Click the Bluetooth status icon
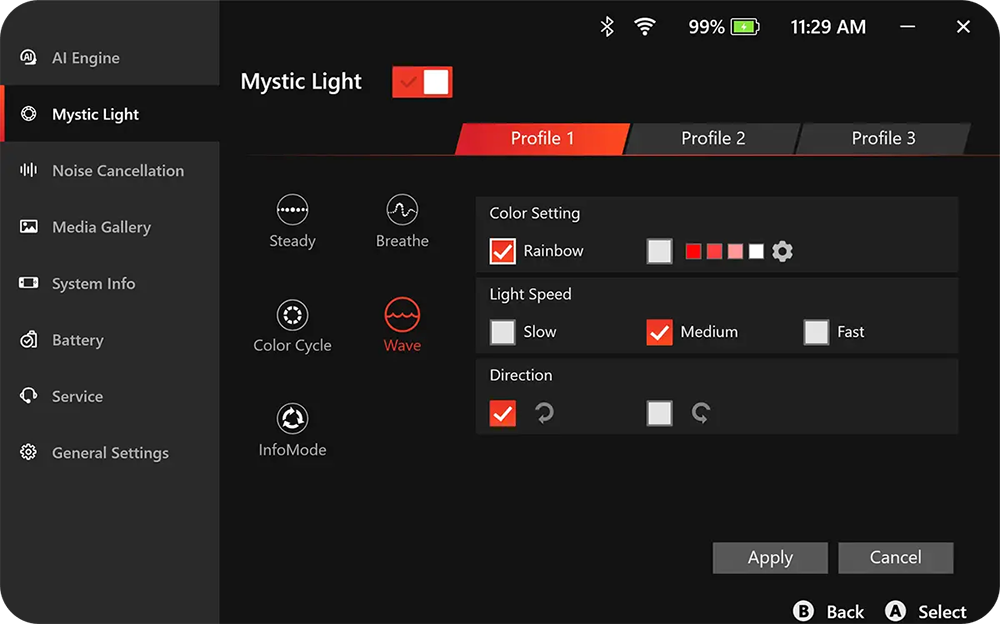Viewport: 1000px width, 624px height. [607, 27]
